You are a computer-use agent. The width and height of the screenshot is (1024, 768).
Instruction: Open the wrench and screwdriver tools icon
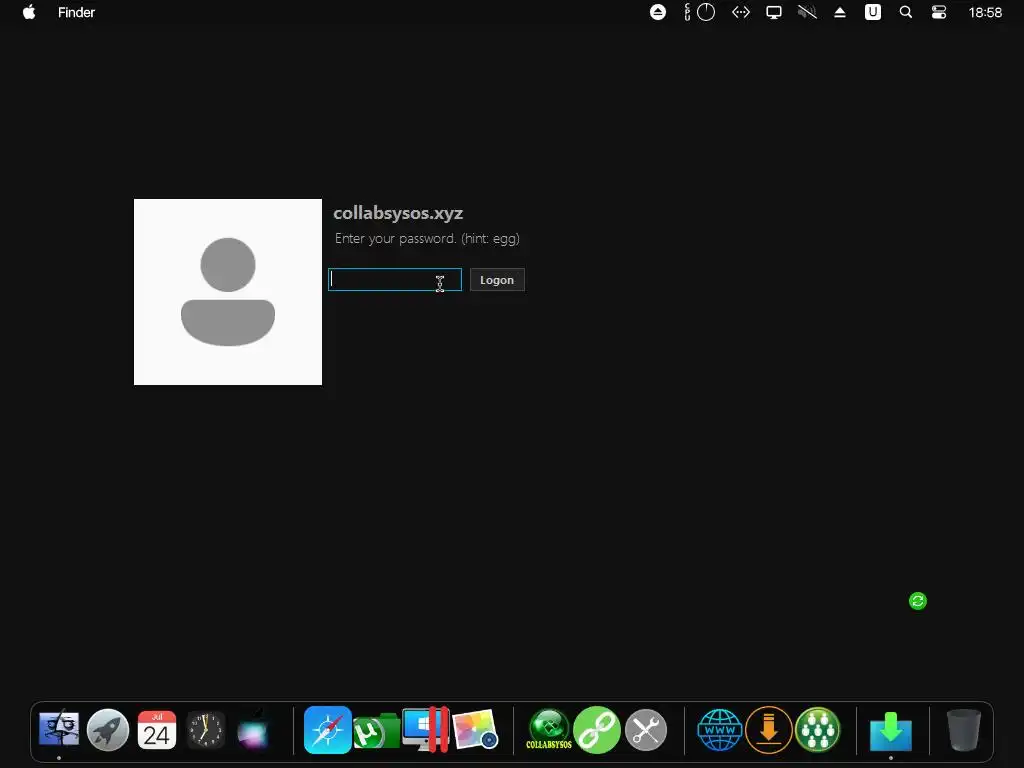point(646,729)
